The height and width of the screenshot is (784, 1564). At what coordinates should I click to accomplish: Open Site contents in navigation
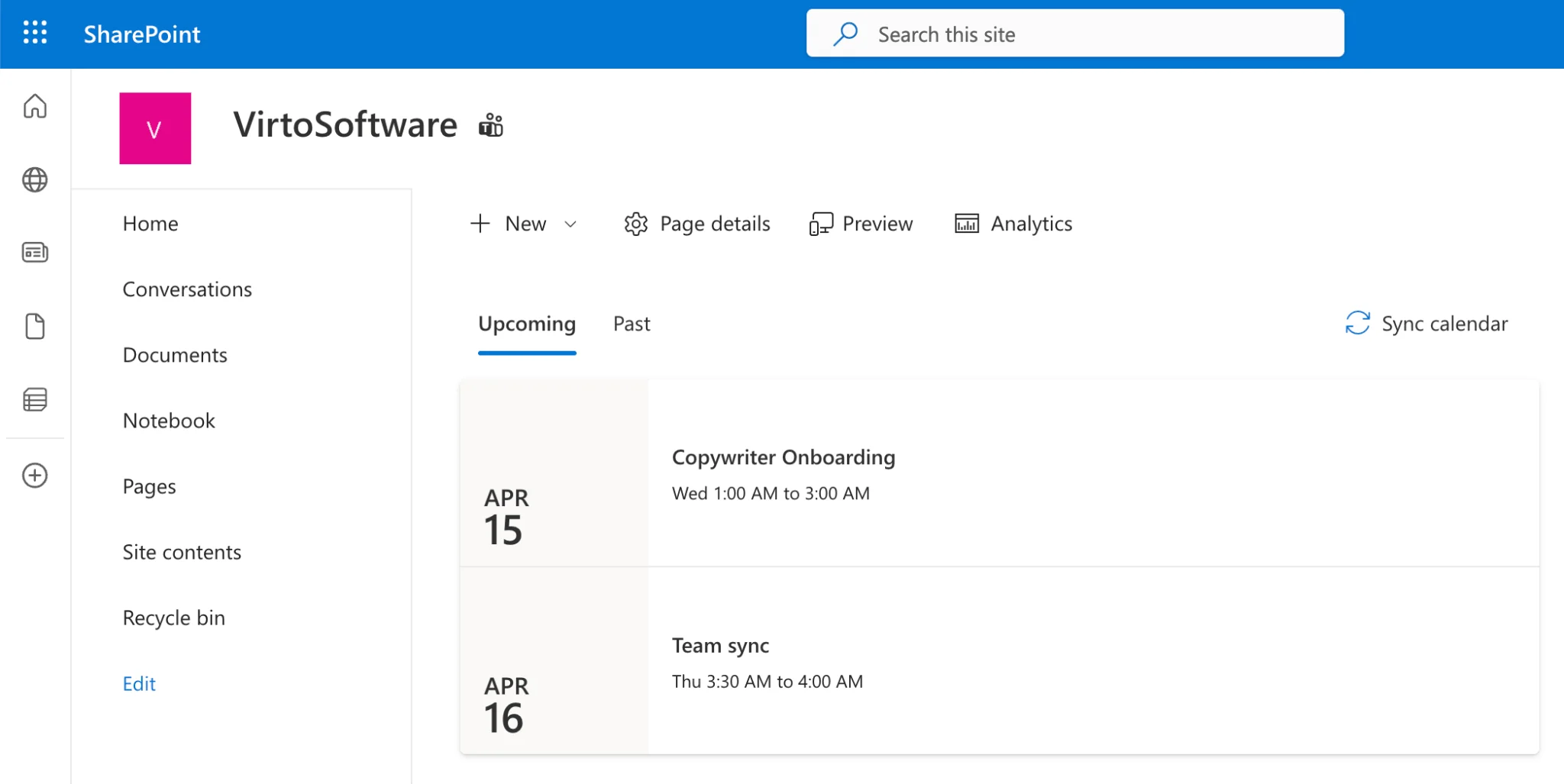182,552
